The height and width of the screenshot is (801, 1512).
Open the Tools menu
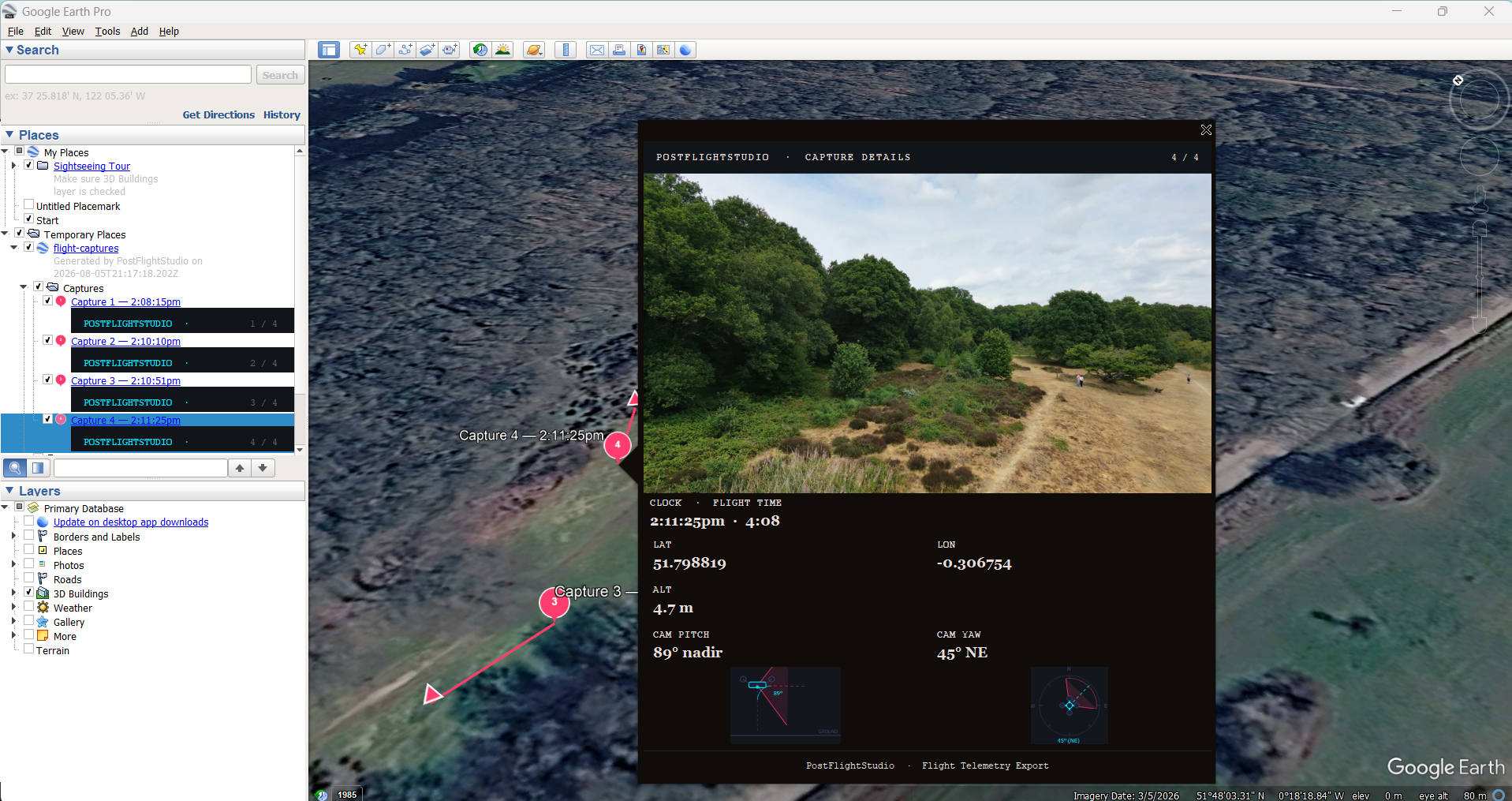[108, 32]
